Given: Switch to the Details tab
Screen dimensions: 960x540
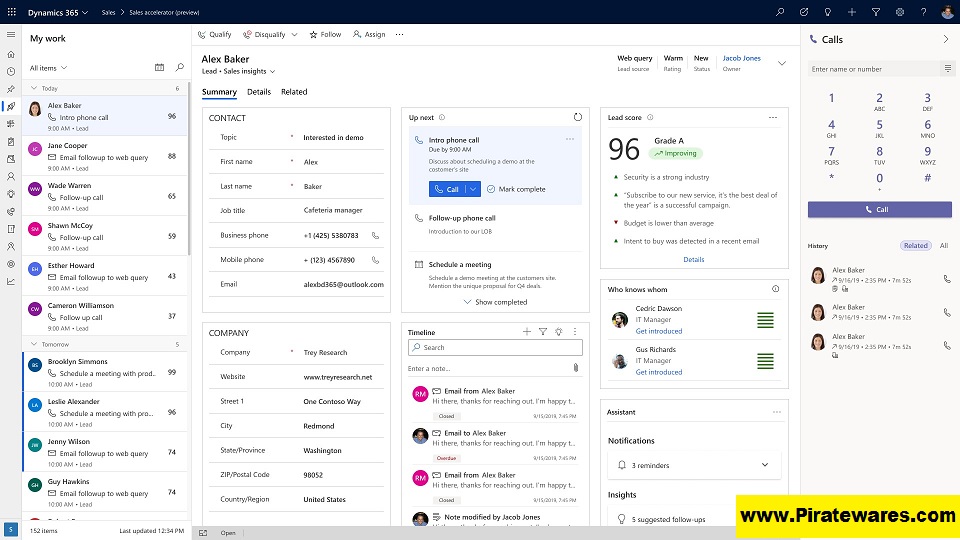Looking at the screenshot, I should pyautogui.click(x=259, y=92).
